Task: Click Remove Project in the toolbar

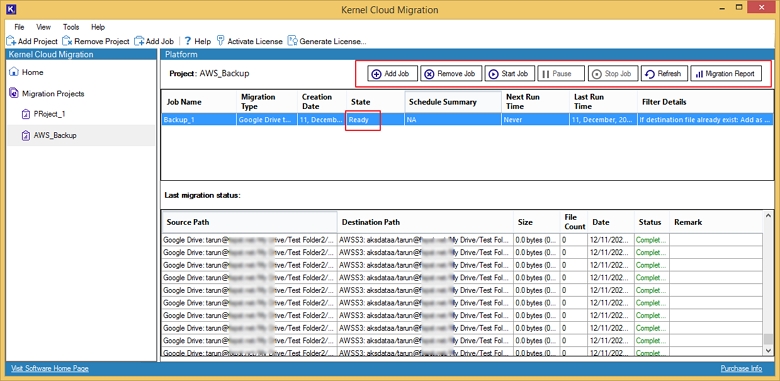Action: coord(96,41)
